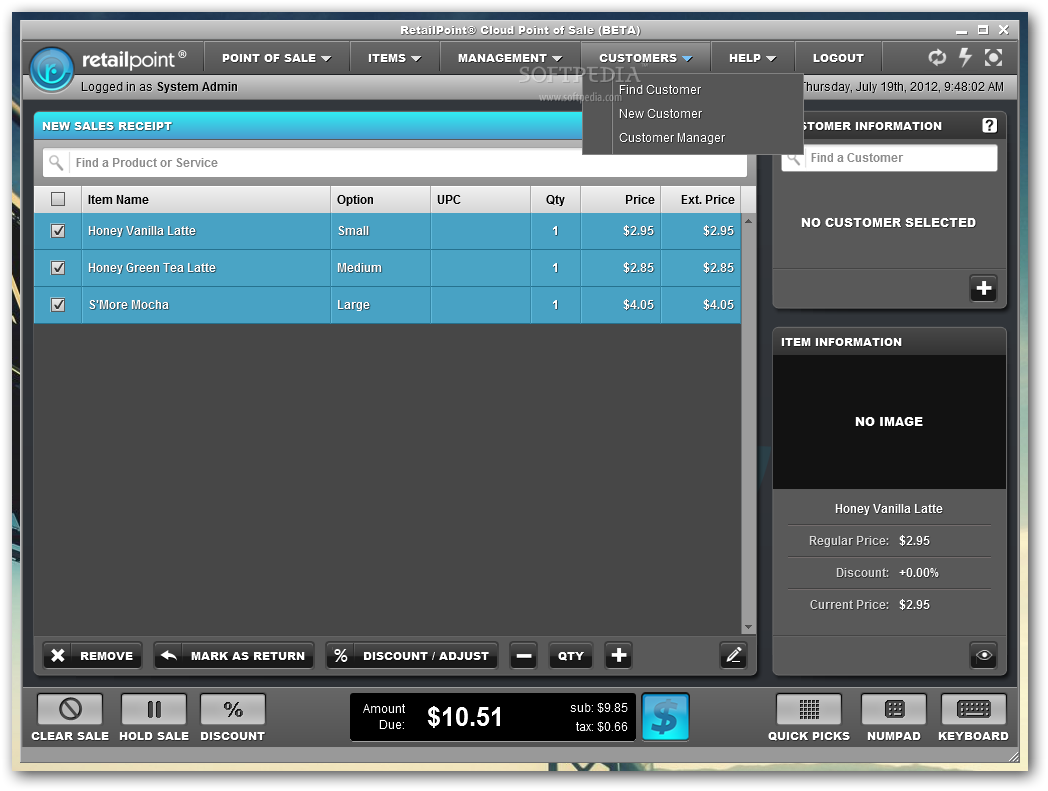Select Find Customer from the menu
Image resolution: width=1048 pixels, height=791 pixels.
(x=660, y=90)
